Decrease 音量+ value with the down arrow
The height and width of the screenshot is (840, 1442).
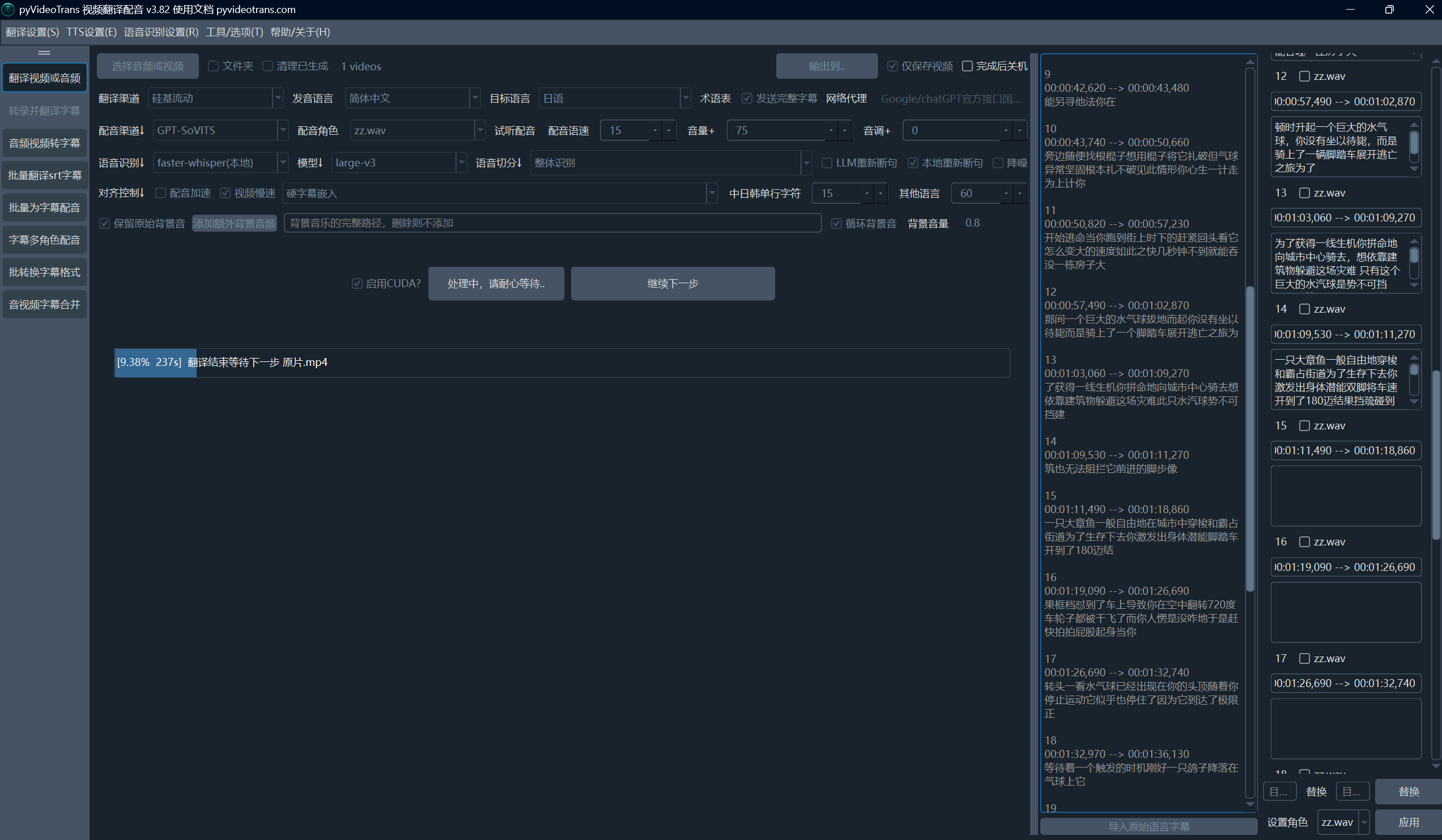tap(845, 130)
